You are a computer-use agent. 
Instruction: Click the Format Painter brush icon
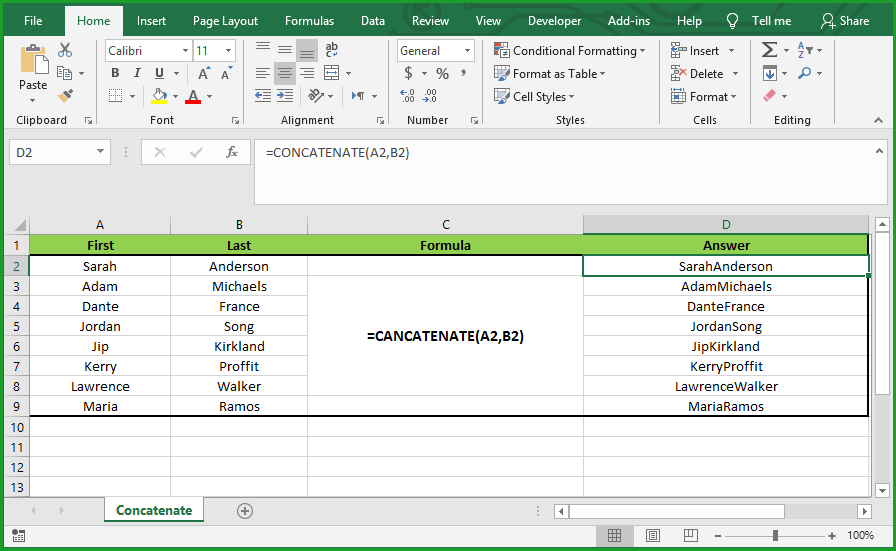(x=65, y=96)
